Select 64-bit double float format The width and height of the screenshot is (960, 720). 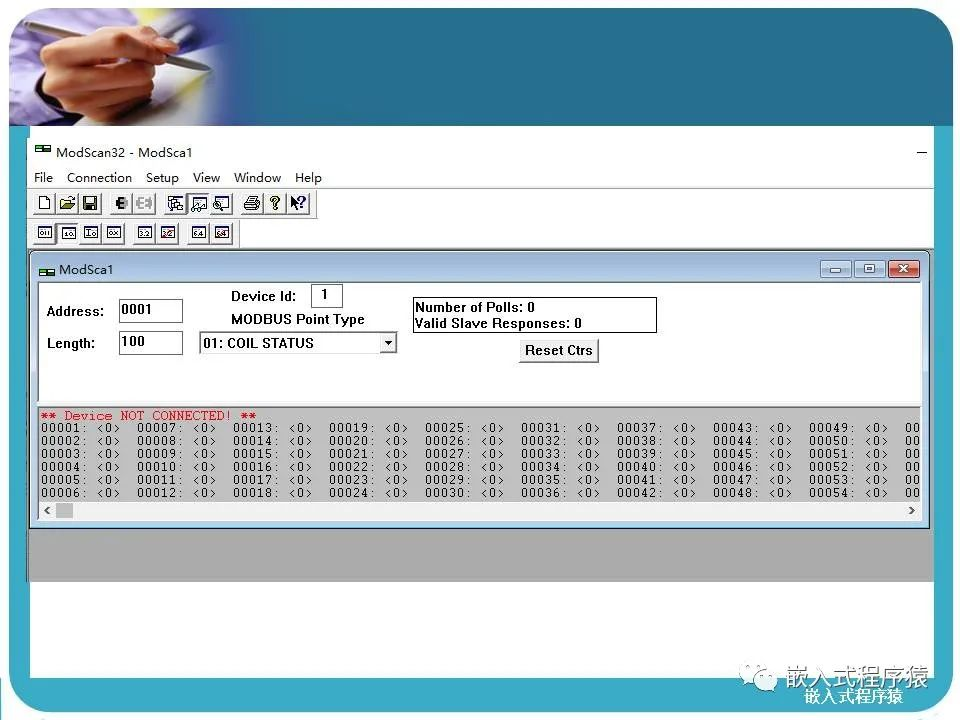click(198, 233)
